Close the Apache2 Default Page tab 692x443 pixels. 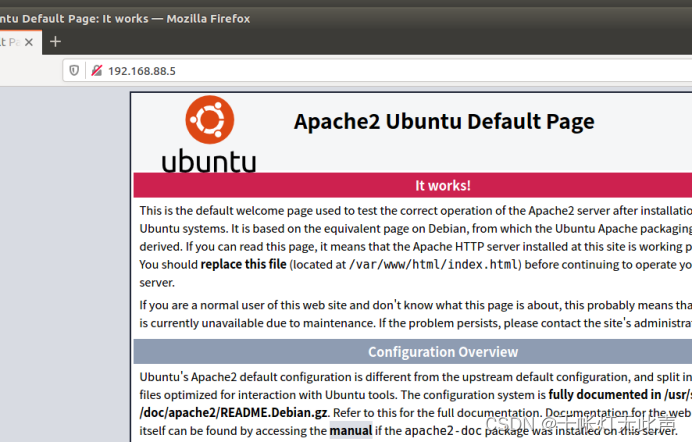pyautogui.click(x=29, y=42)
